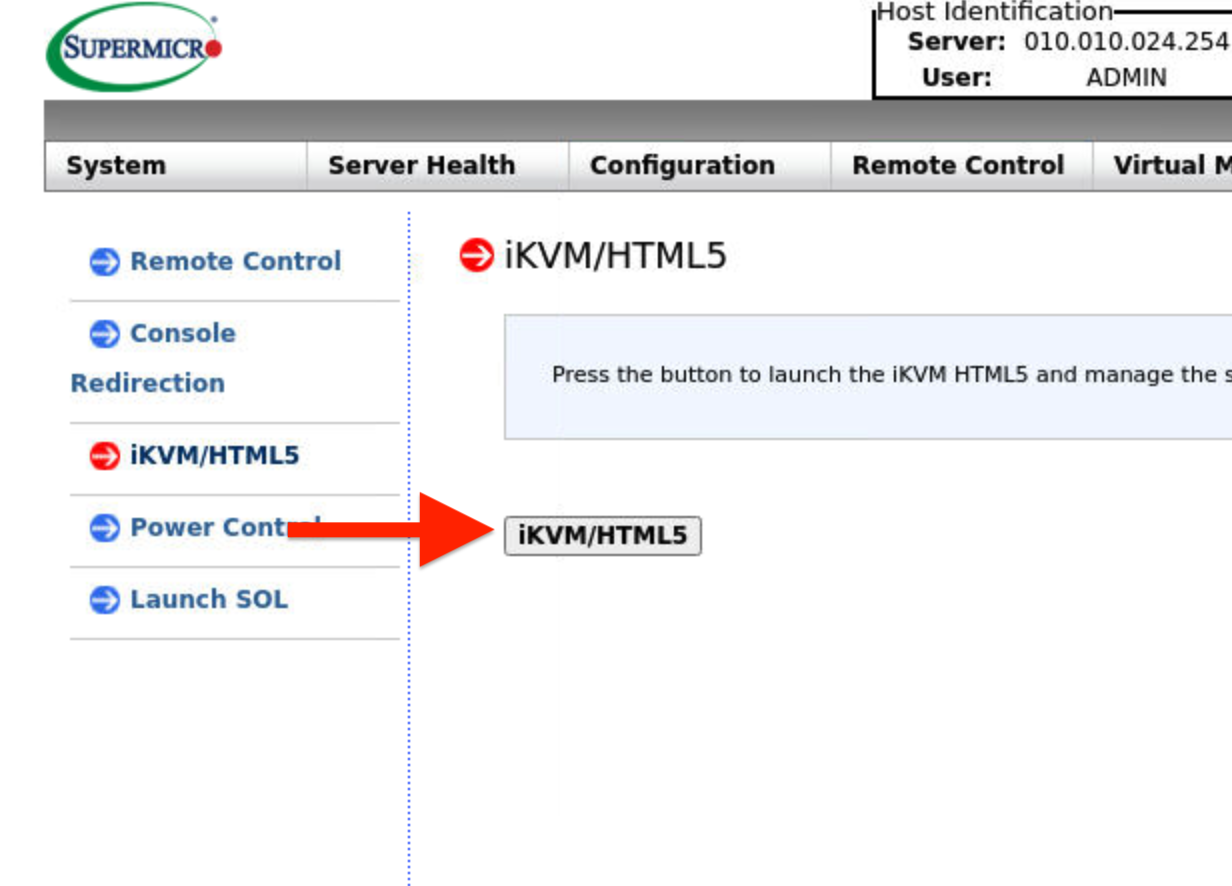Click the server IP address 010.010.024.254

[1126, 42]
